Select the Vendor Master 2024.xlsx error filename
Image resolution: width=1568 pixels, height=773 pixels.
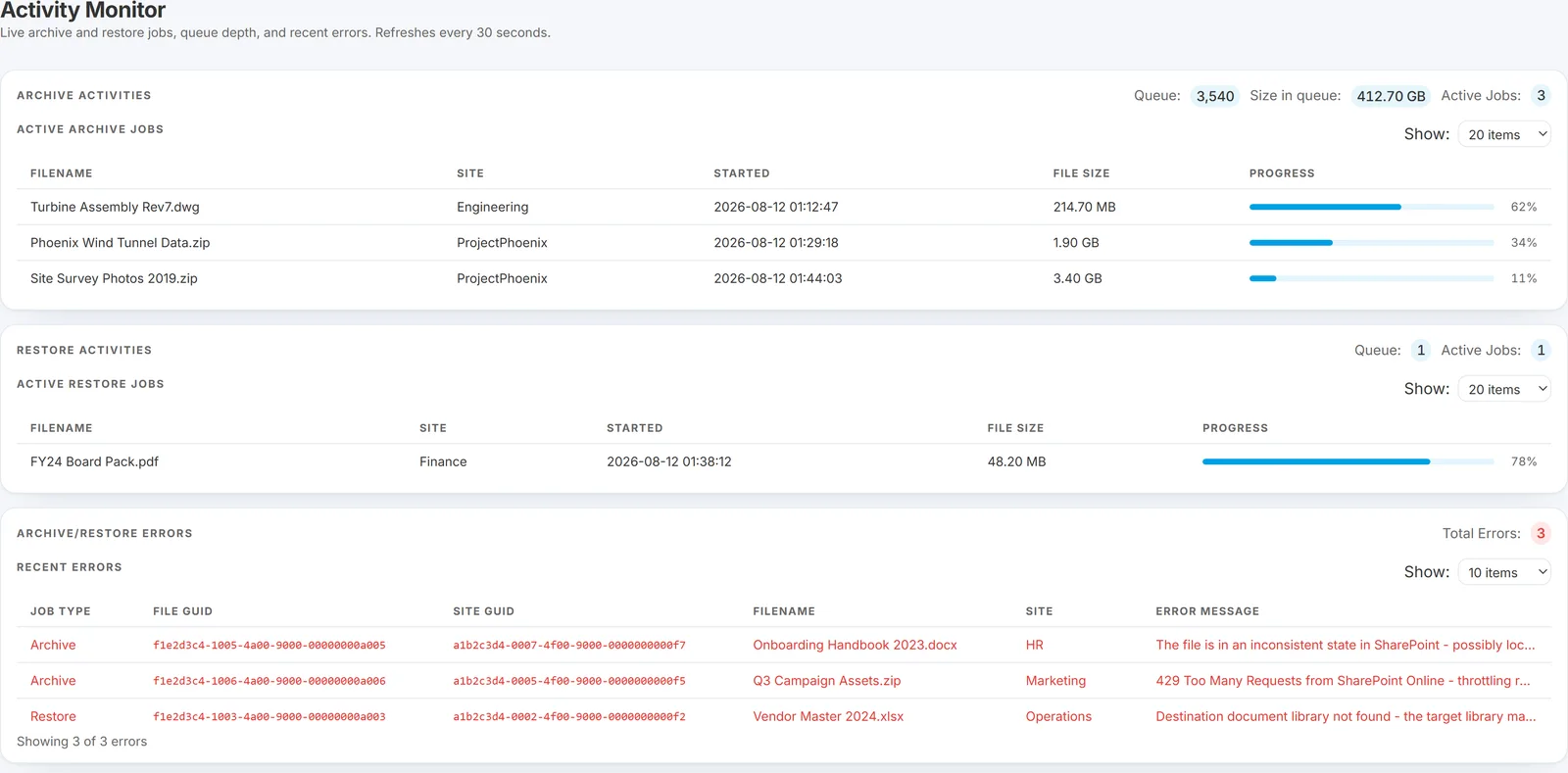pyautogui.click(x=828, y=716)
